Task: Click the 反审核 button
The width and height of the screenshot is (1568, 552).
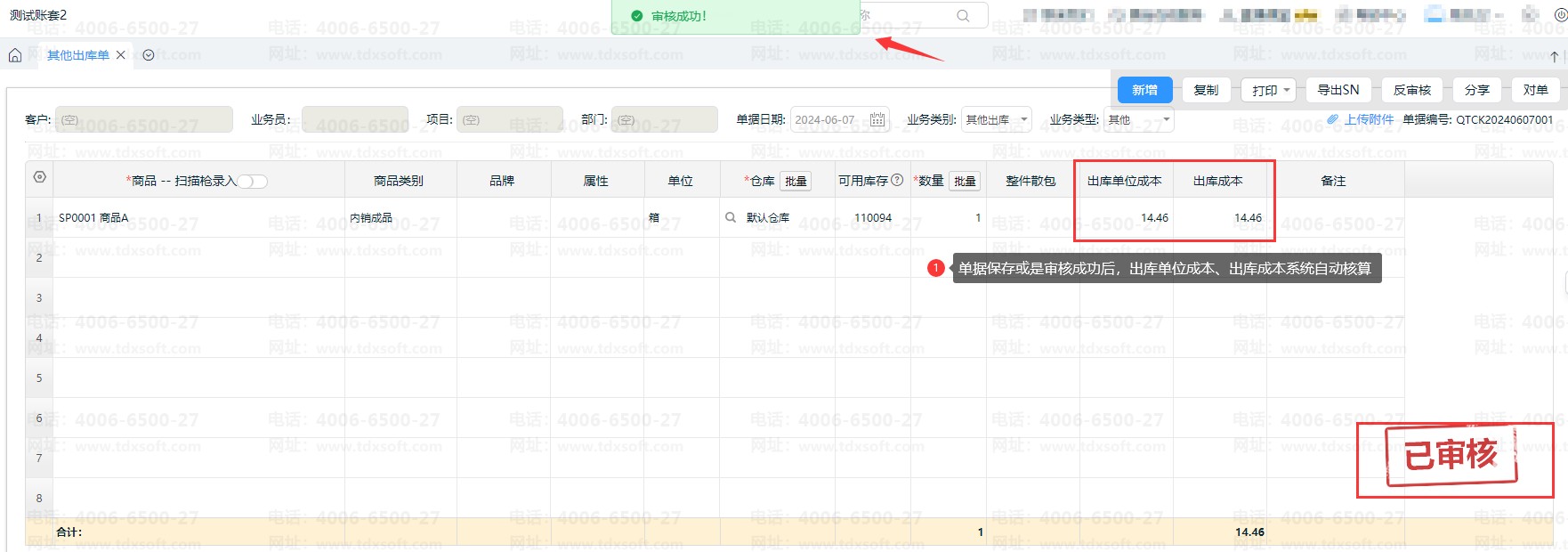Action: coord(1411,90)
